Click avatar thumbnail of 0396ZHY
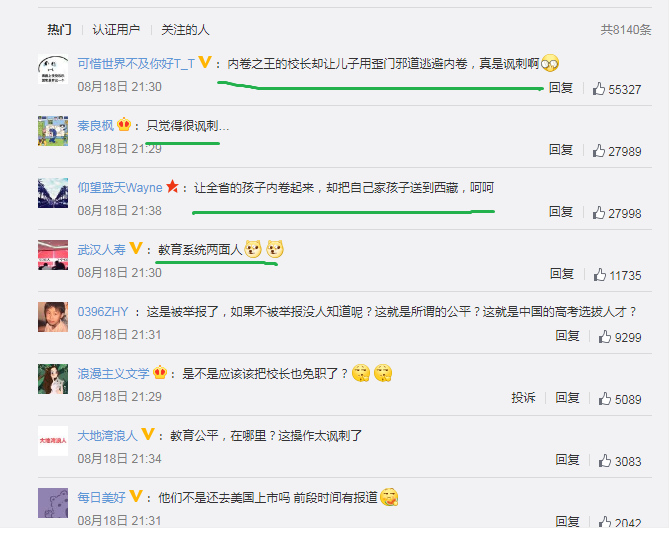 [53, 317]
